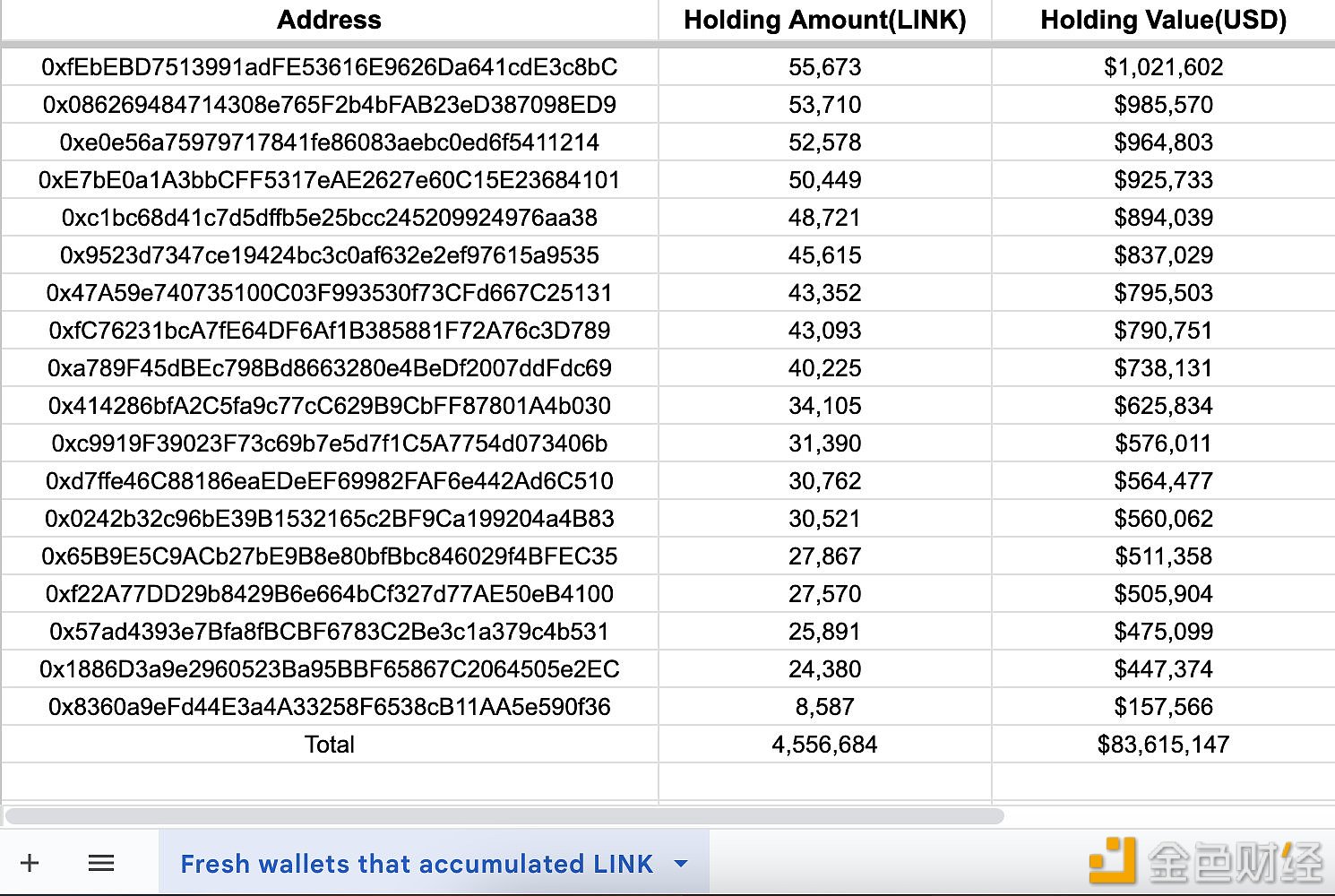Select holding amount 40,225
The height and width of the screenshot is (896, 1335).
pyautogui.click(x=824, y=368)
